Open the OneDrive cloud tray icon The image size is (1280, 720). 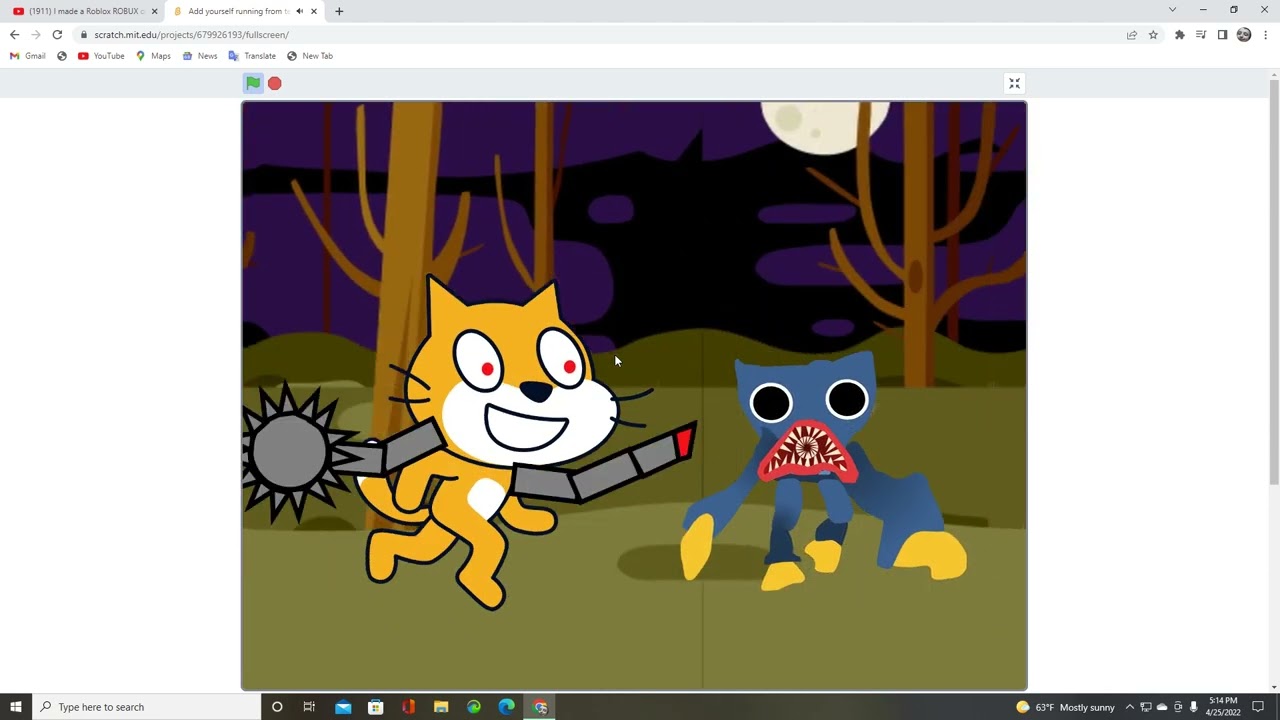1162,707
